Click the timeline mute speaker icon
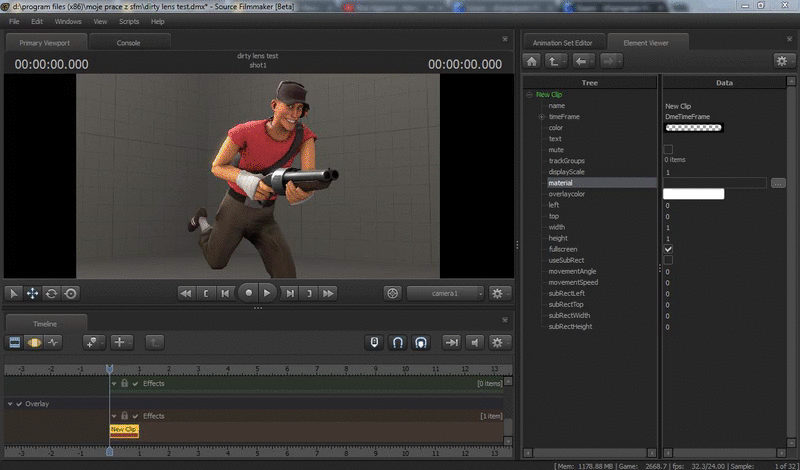 [x=475, y=342]
